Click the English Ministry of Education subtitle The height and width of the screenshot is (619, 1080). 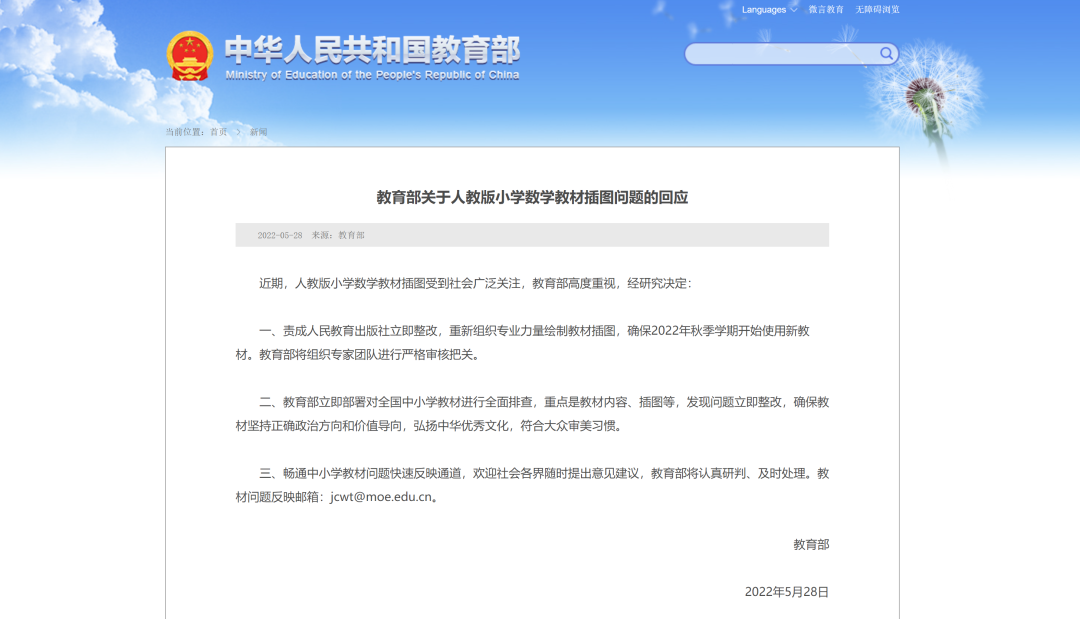pos(373,75)
